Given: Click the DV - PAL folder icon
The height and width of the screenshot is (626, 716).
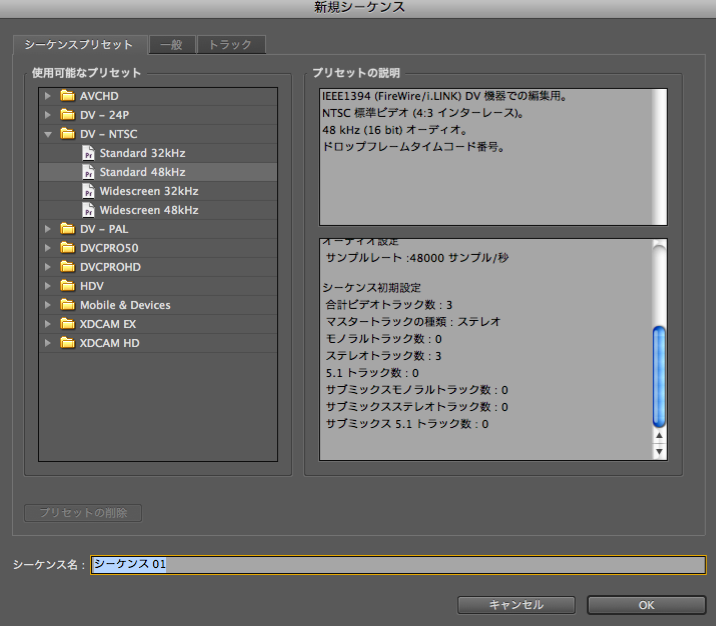Looking at the screenshot, I should pos(68,229).
